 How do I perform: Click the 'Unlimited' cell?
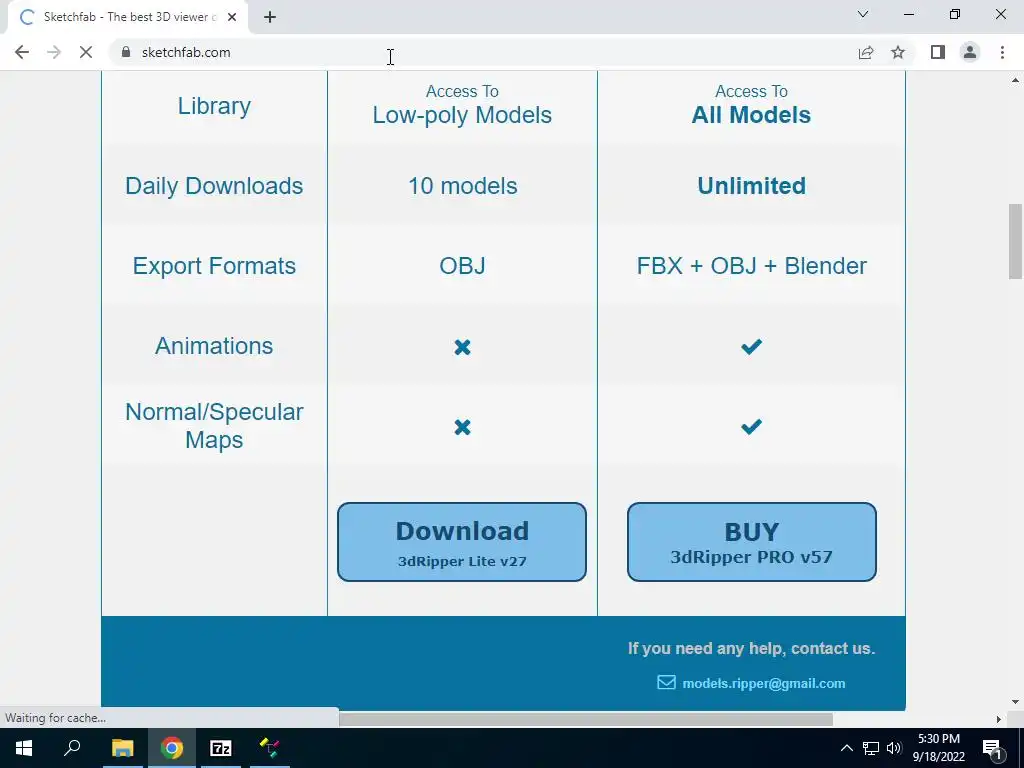(x=752, y=186)
